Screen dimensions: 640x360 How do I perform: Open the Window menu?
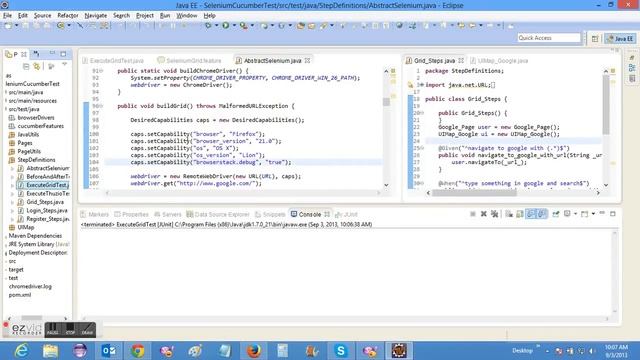click(187, 16)
